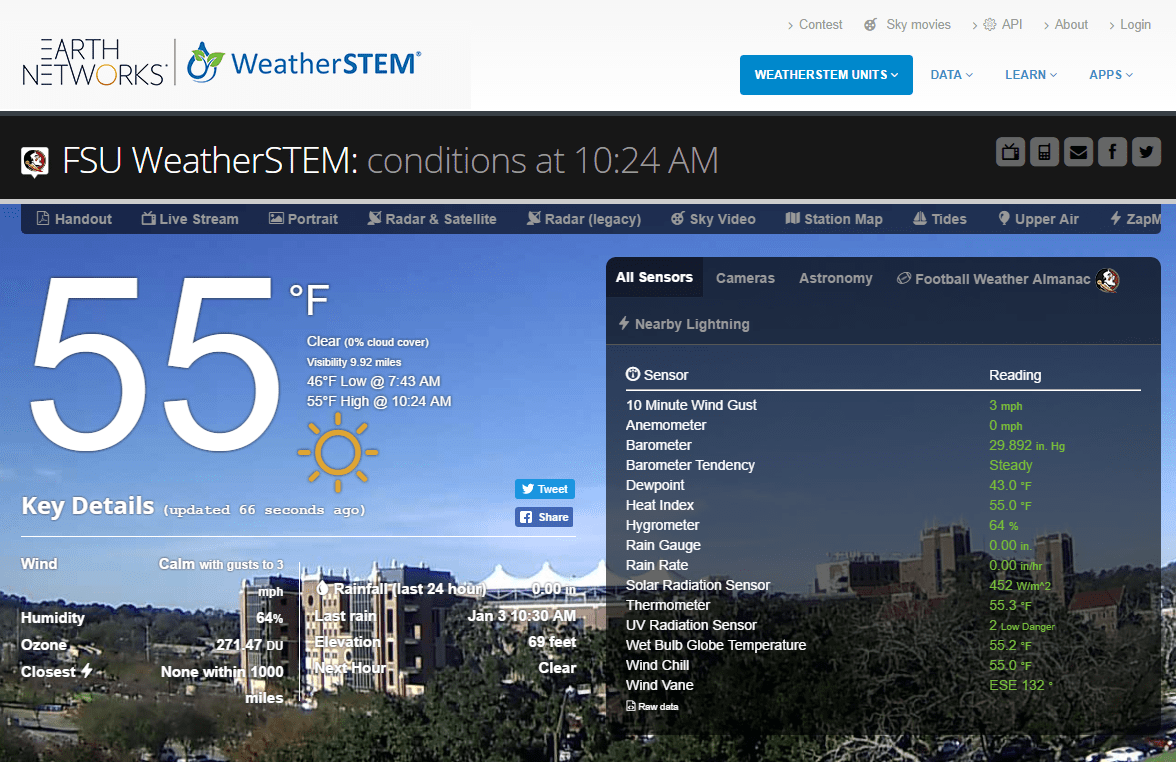Click the lightning icon beside Closest

click(x=87, y=670)
